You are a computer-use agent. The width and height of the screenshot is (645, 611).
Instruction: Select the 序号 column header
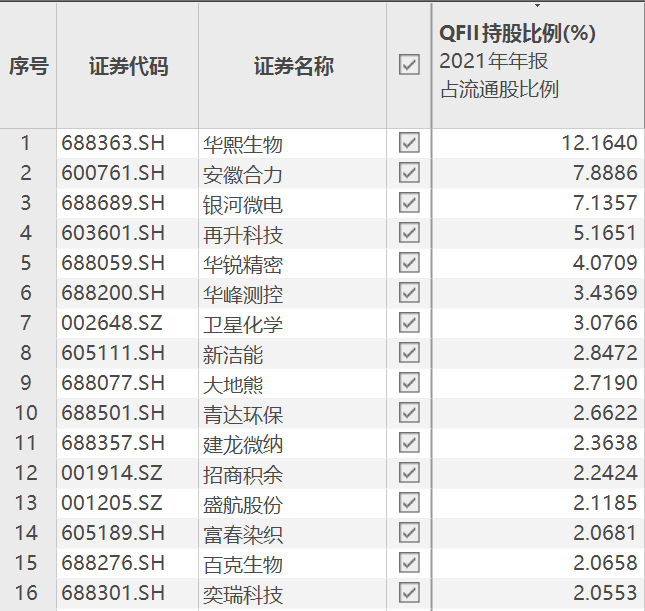(x=28, y=67)
